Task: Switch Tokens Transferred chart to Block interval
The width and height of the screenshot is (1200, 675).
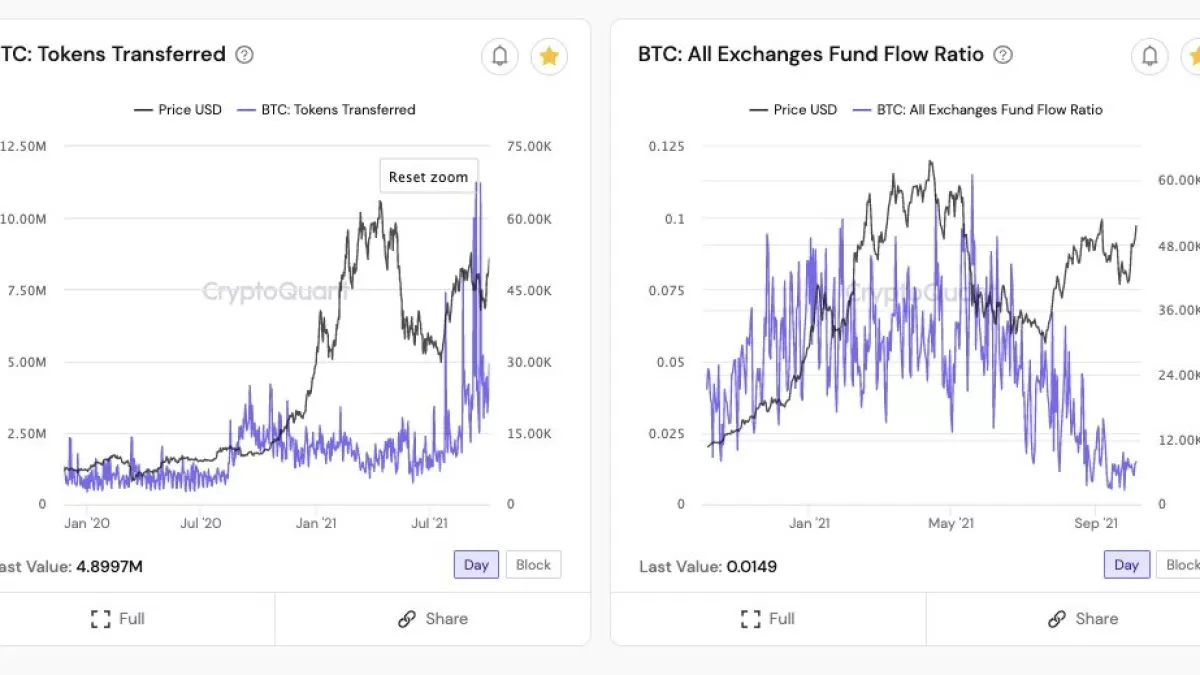Action: pos(533,565)
